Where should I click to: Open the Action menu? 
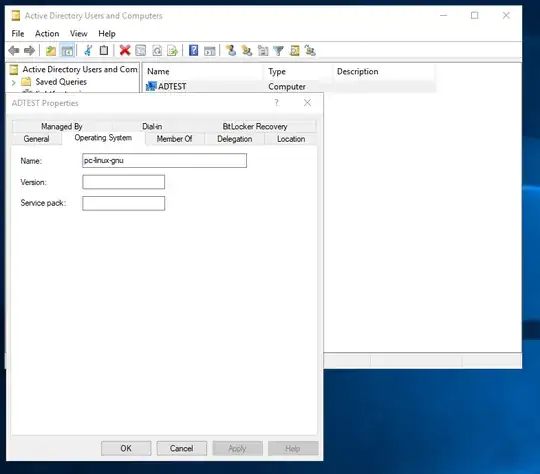point(47,34)
